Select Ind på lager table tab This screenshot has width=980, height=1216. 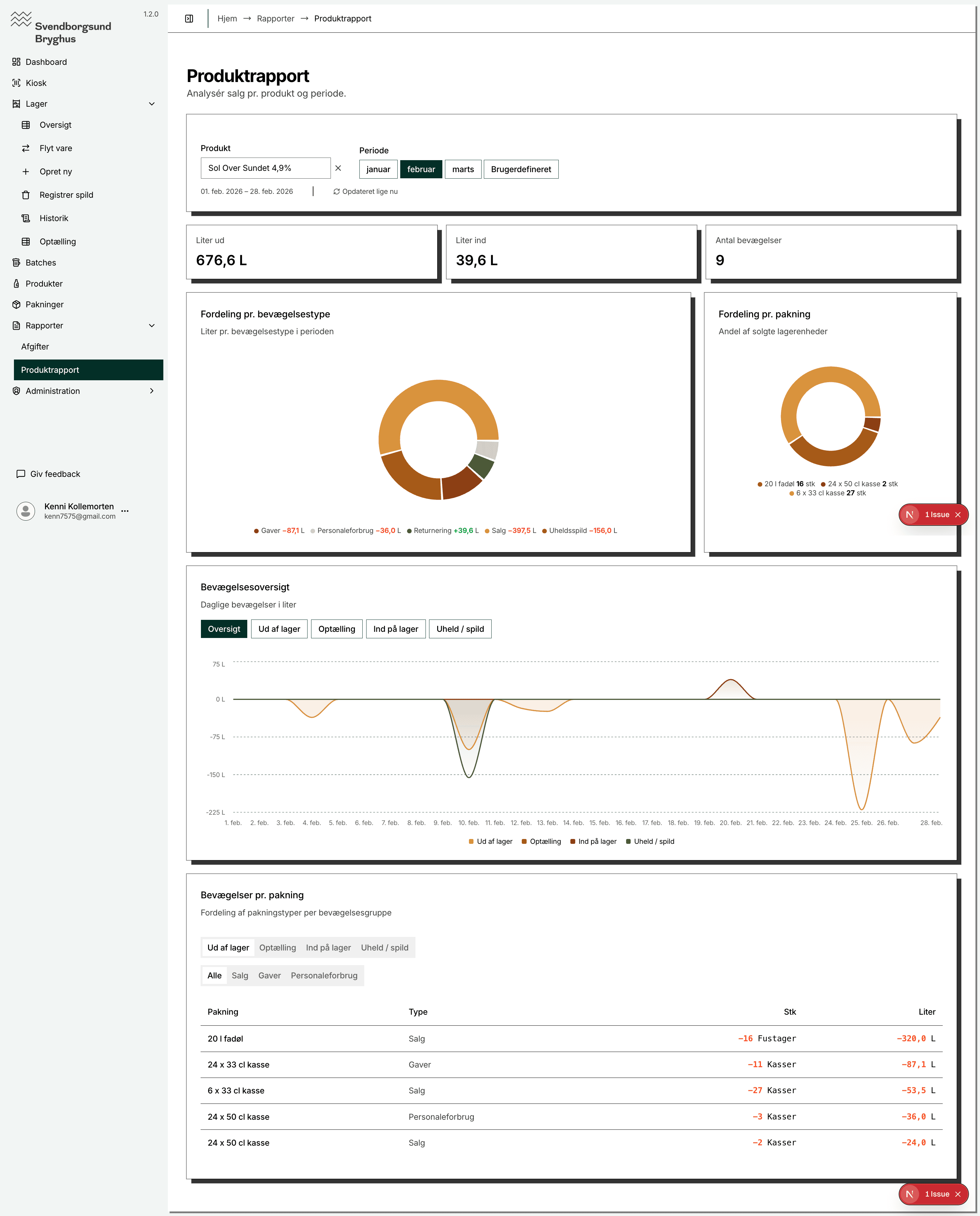pyautogui.click(x=329, y=948)
